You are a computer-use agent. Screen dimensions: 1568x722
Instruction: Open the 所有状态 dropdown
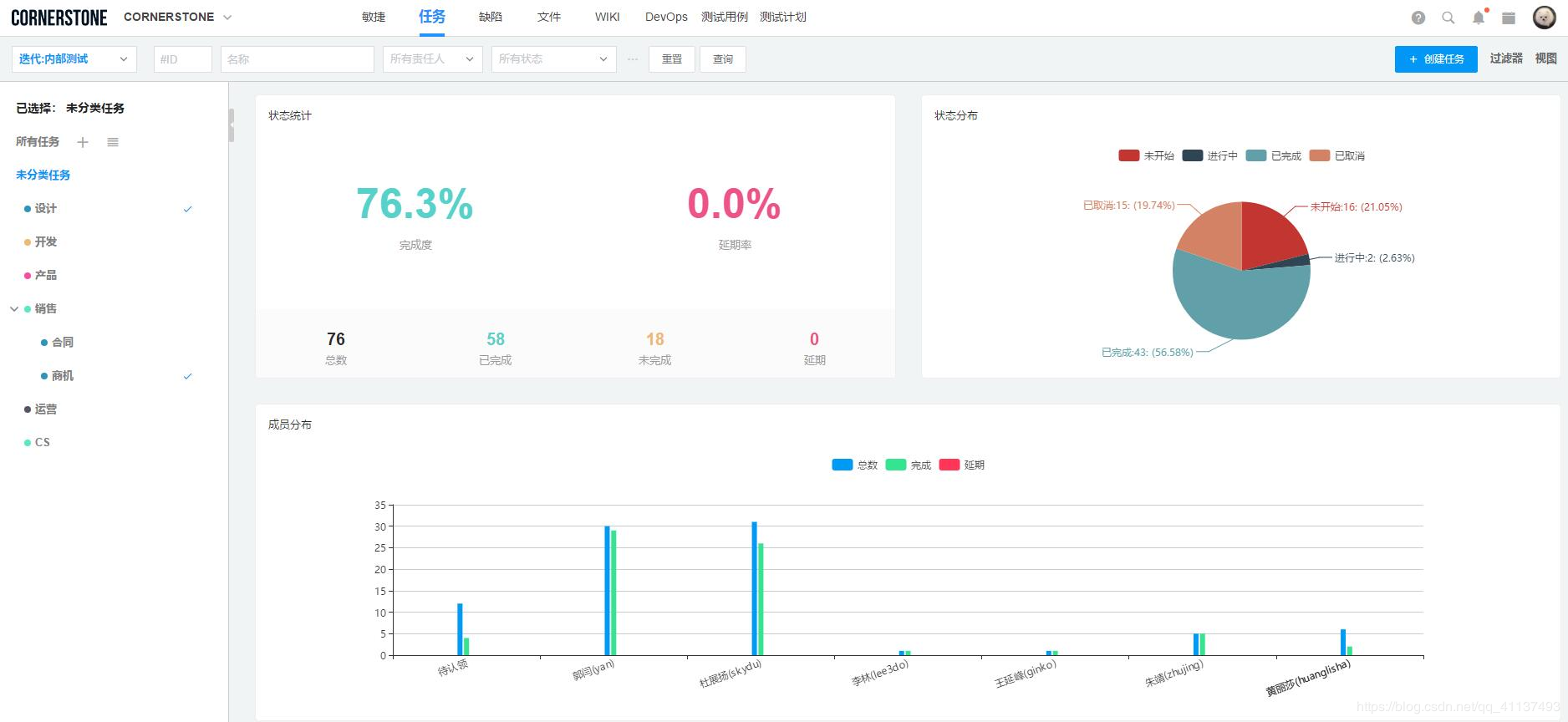[554, 59]
